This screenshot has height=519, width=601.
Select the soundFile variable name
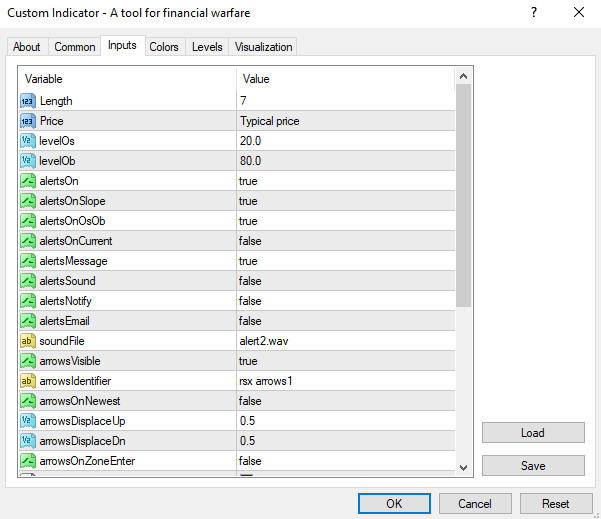click(x=62, y=341)
